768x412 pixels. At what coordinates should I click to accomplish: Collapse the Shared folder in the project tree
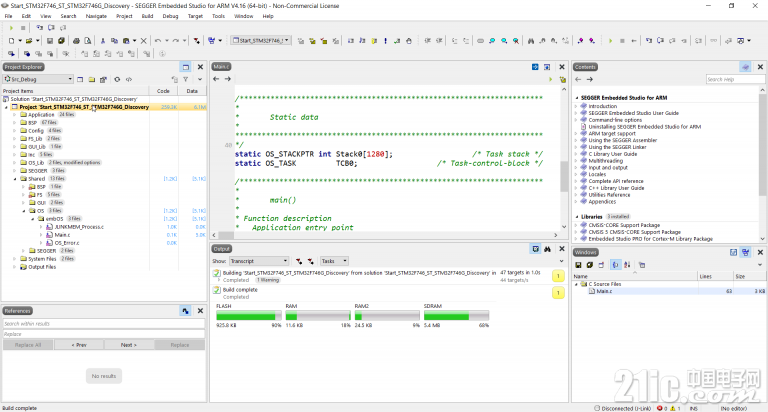[x=15, y=179]
